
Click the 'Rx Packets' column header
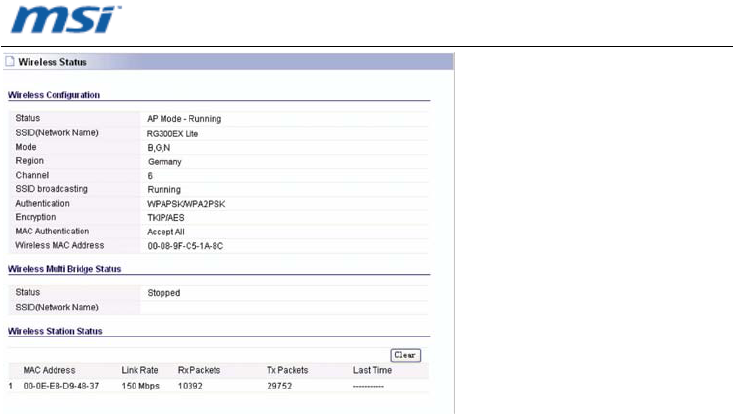[199, 370]
